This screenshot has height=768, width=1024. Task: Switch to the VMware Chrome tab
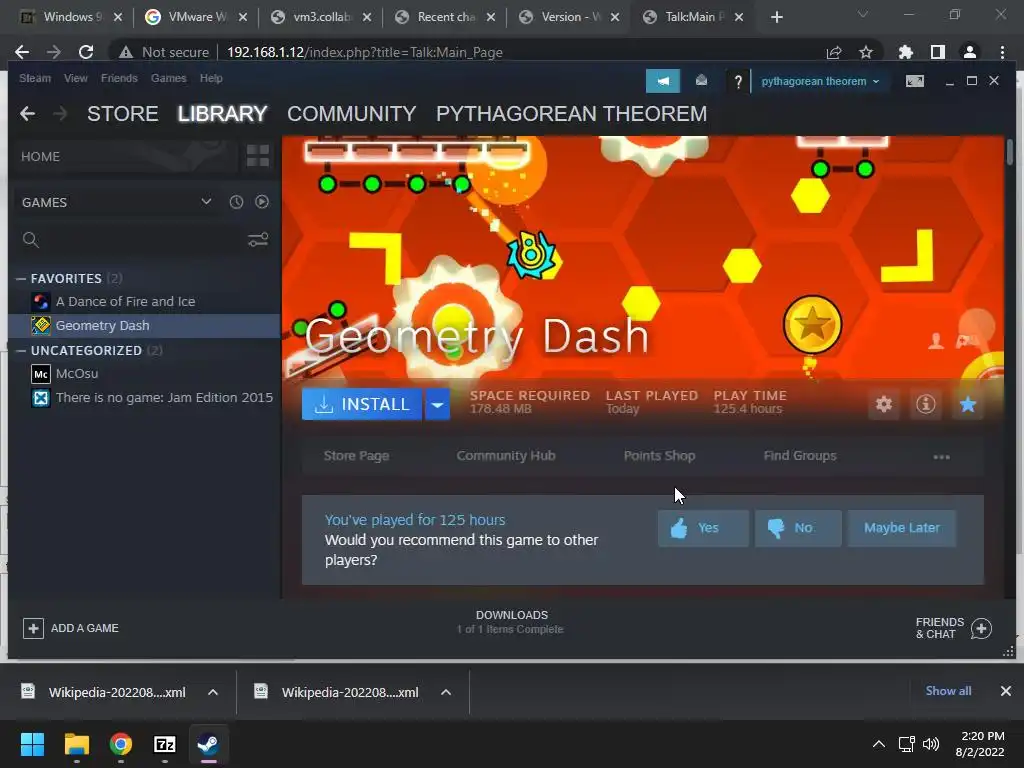coord(195,17)
